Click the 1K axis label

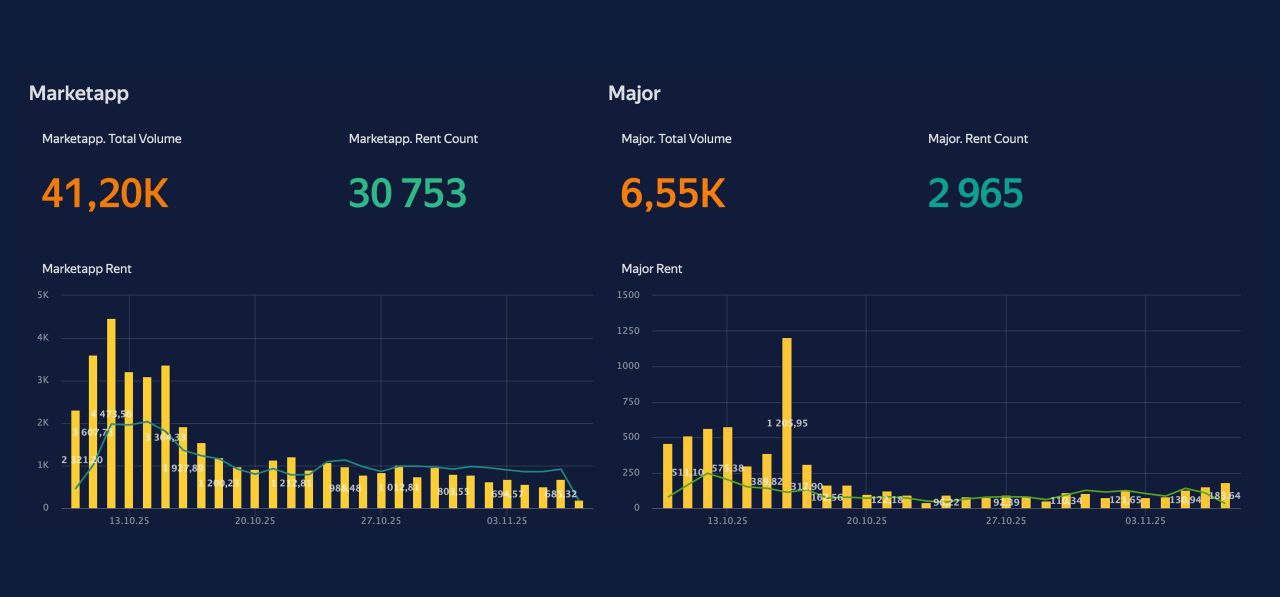[43, 465]
